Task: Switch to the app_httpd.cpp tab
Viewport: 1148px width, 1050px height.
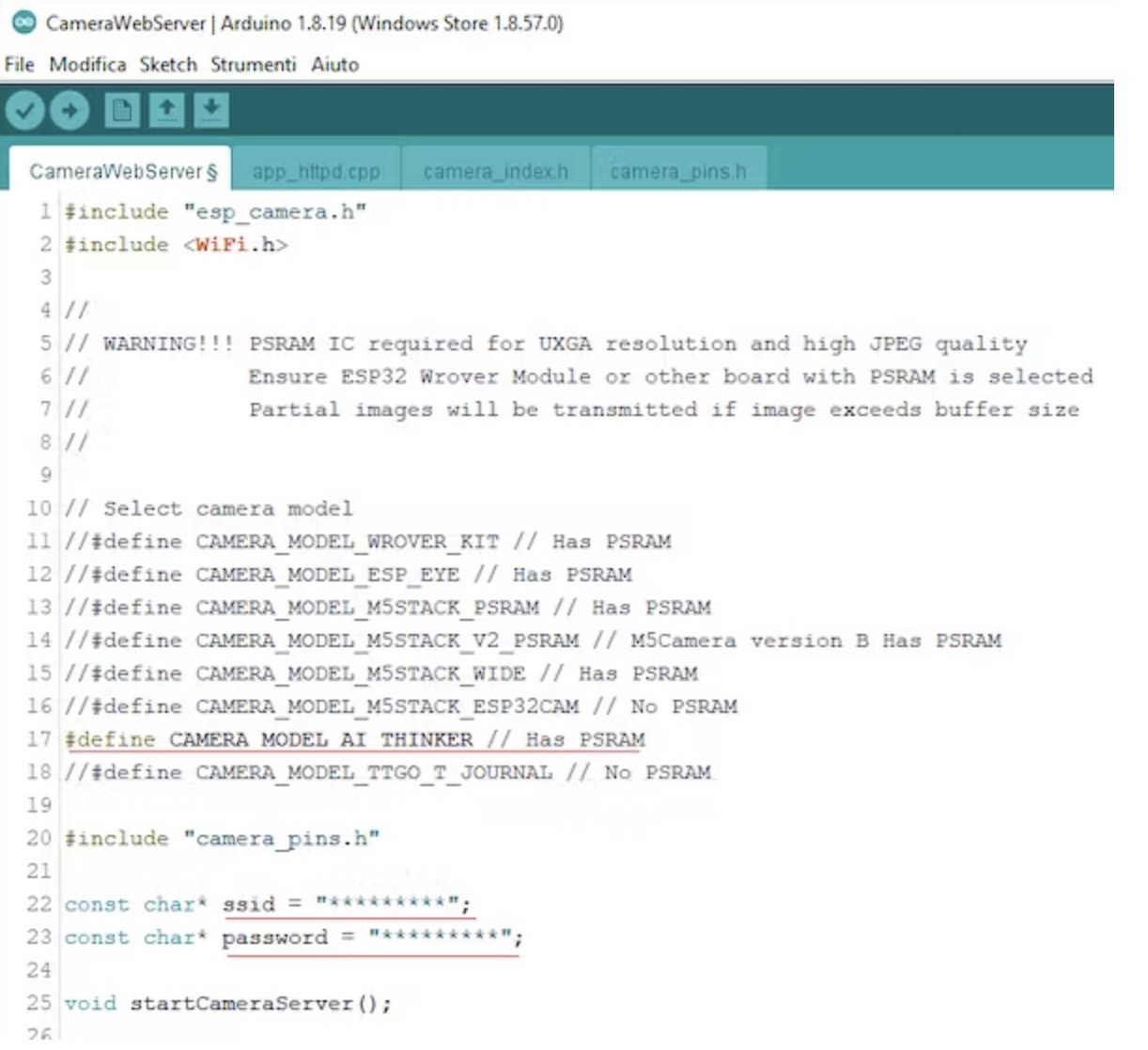Action: tap(316, 172)
